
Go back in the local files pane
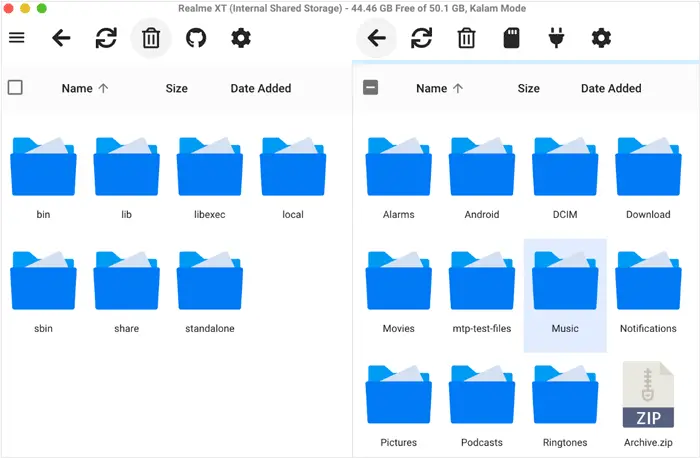[61, 38]
